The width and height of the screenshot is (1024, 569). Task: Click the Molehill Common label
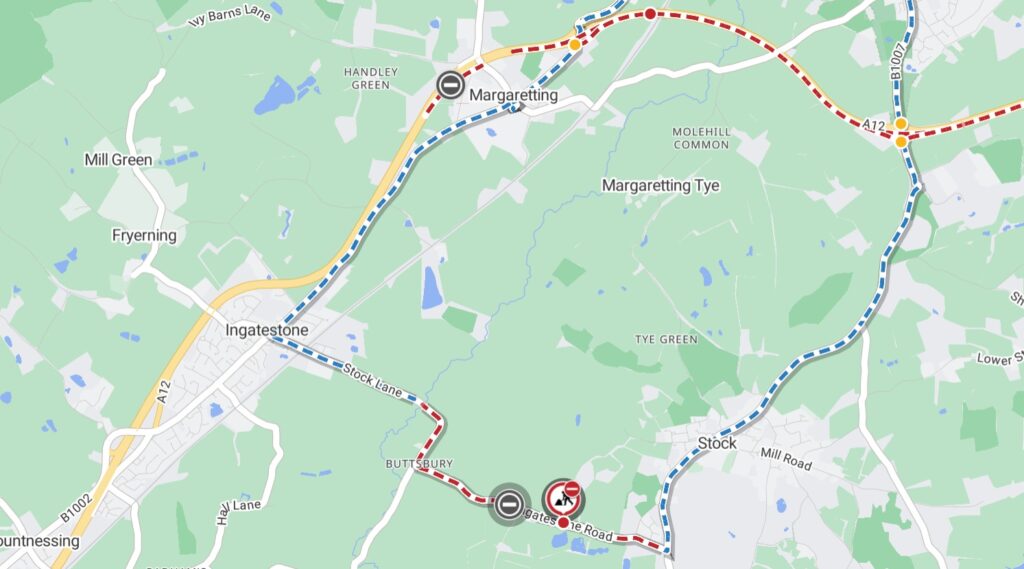click(701, 138)
